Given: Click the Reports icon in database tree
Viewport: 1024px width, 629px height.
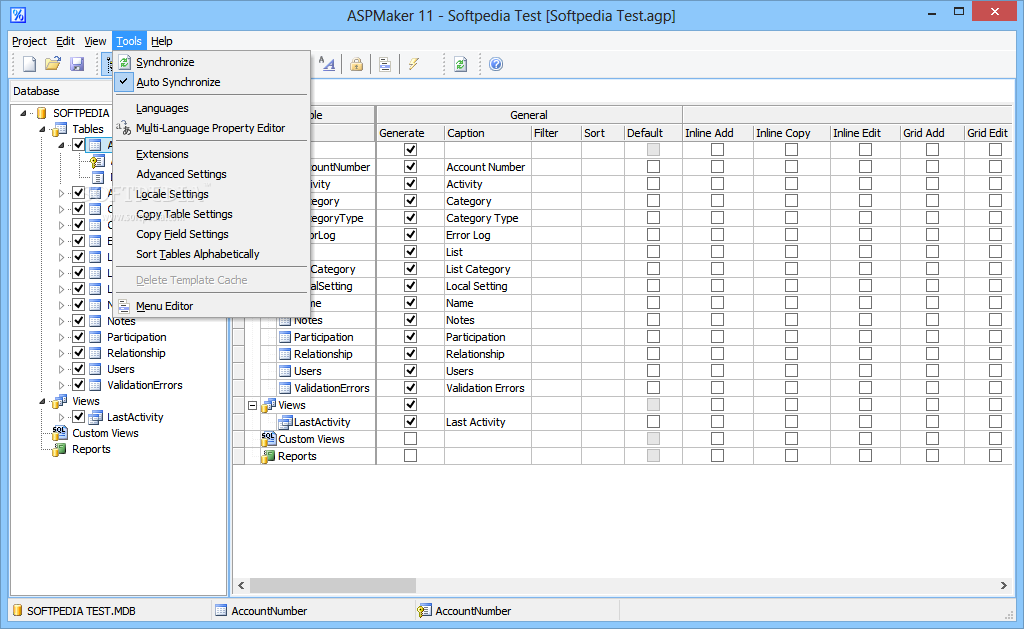Looking at the screenshot, I should [59, 449].
